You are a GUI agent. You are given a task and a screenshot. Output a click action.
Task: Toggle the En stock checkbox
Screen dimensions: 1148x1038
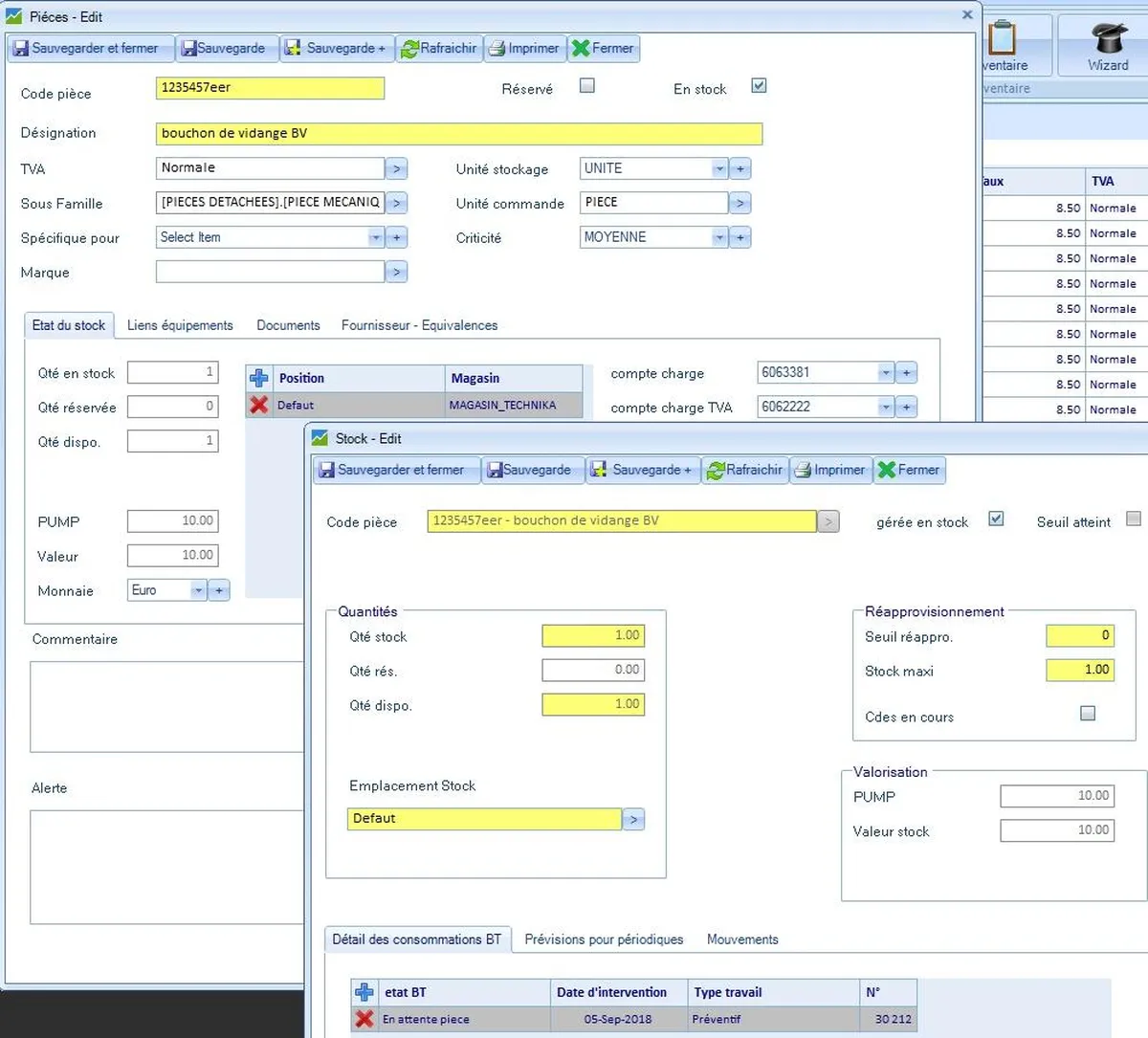[x=759, y=85]
